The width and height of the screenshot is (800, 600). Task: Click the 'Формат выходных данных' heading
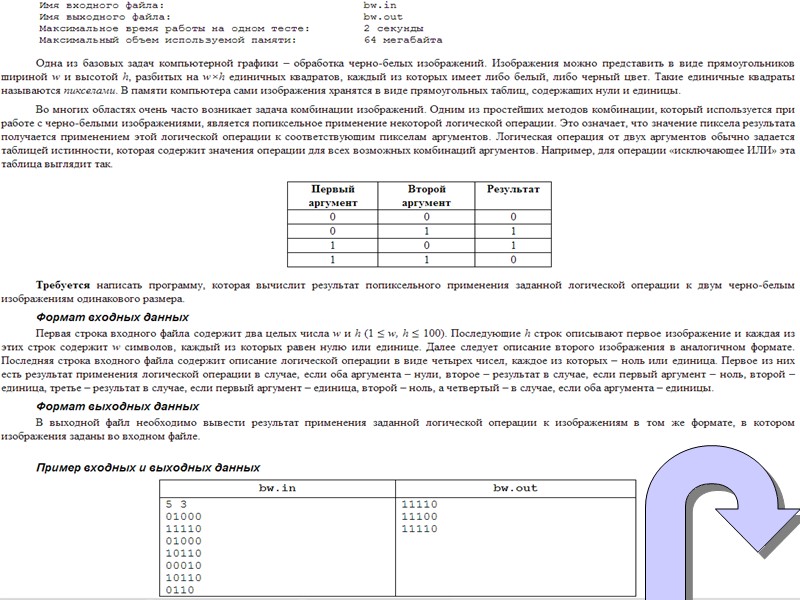[x=117, y=407]
